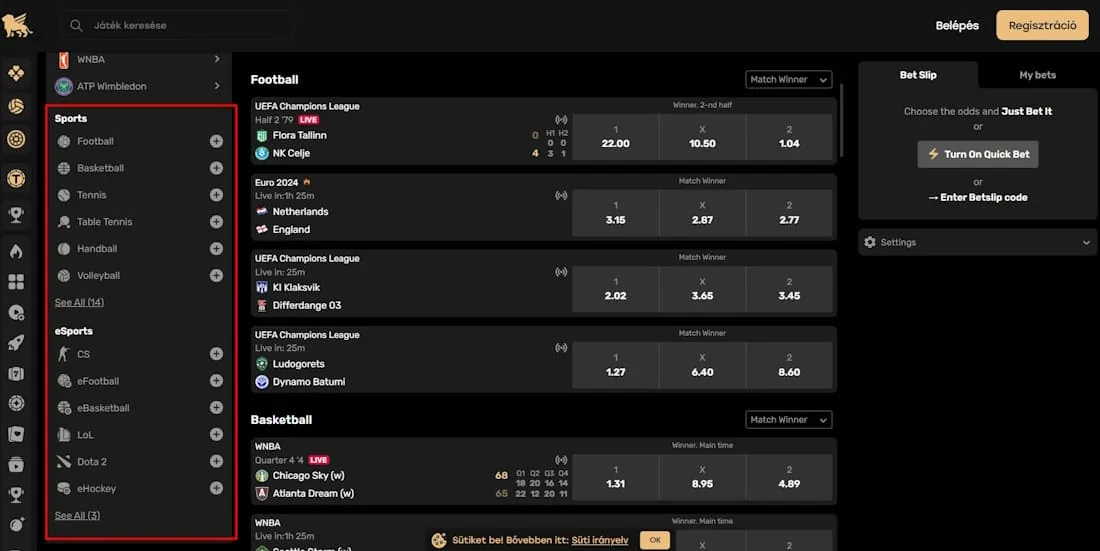Click the roulette wheel sidebar icon
The image size is (1100, 551).
point(16,404)
